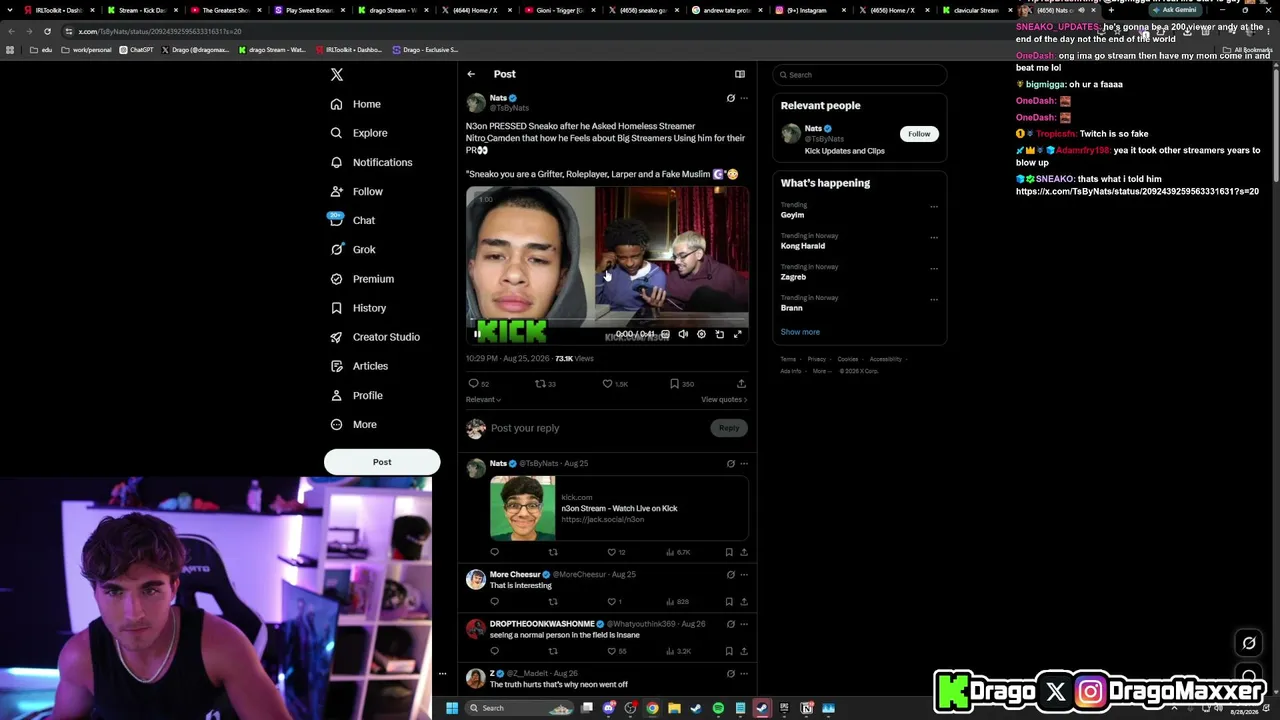Image resolution: width=1280 pixels, height=720 pixels.
Task: Like the main post with 1.5K likes
Action: pyautogui.click(x=615, y=384)
